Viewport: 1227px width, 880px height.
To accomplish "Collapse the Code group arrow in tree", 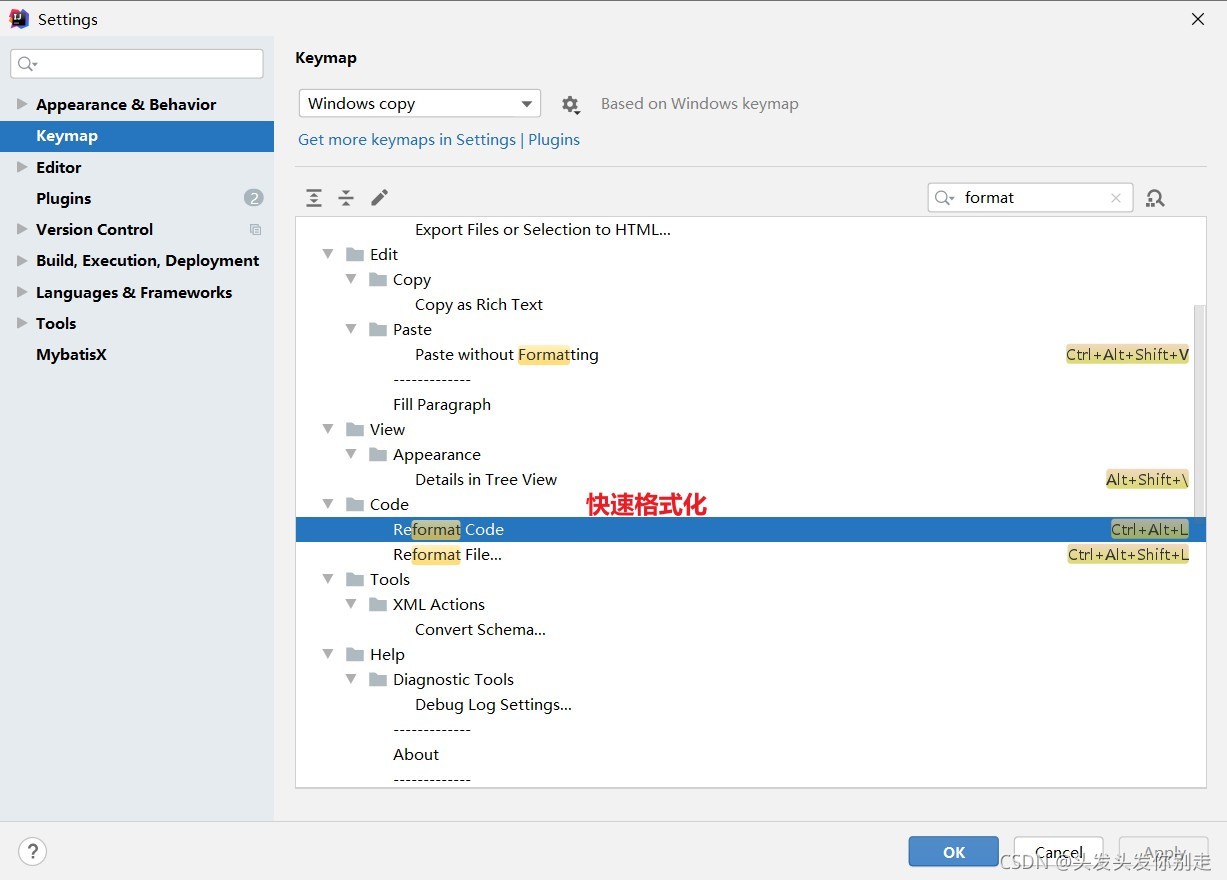I will click(328, 504).
